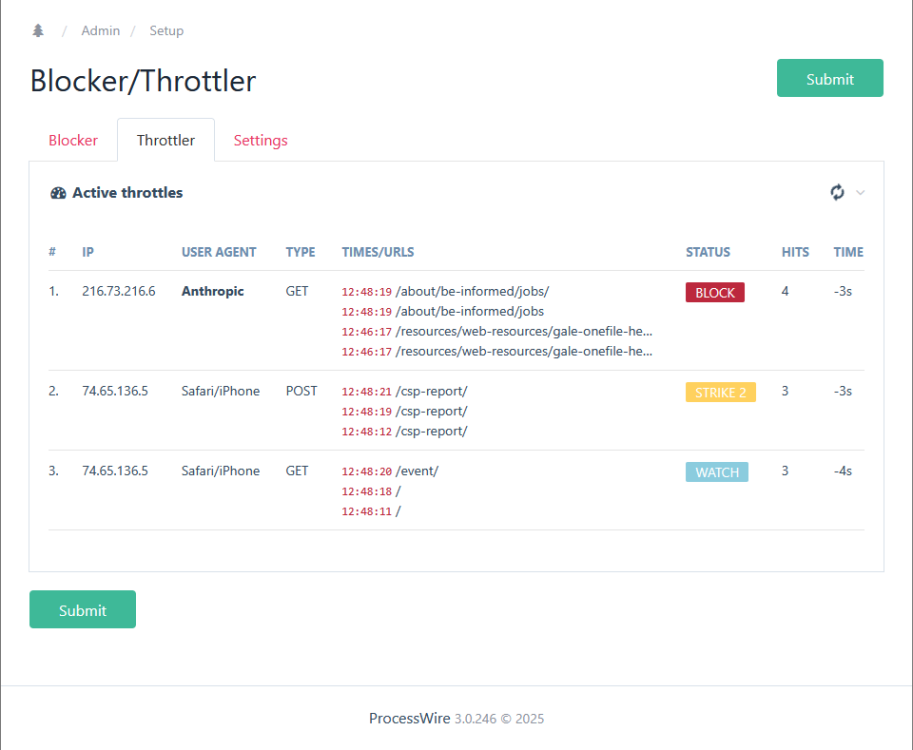The height and width of the screenshot is (750, 913).
Task: Open the Settings tab
Action: click(260, 140)
